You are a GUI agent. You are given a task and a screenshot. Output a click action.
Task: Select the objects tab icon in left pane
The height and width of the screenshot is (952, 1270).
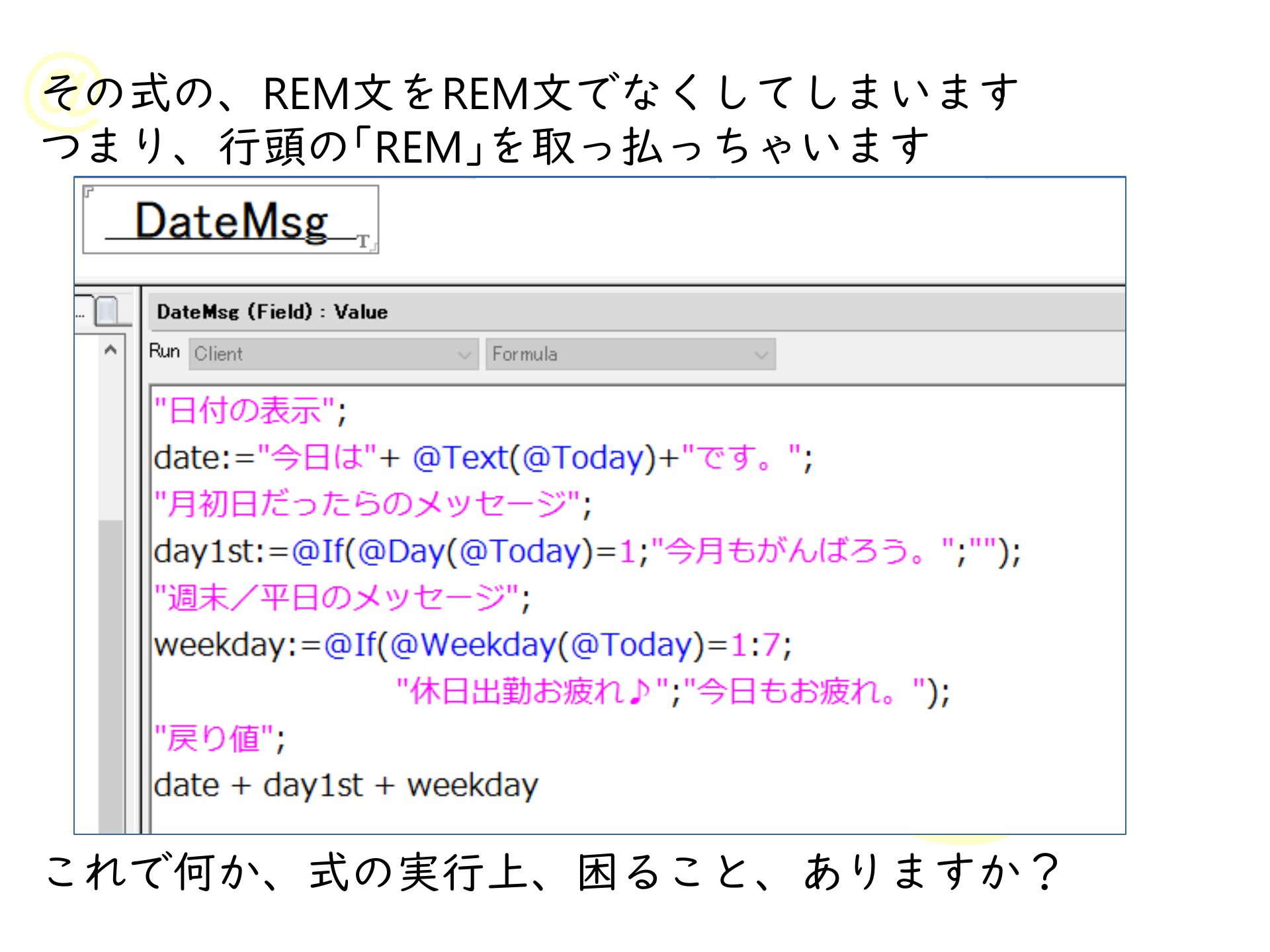[x=106, y=311]
